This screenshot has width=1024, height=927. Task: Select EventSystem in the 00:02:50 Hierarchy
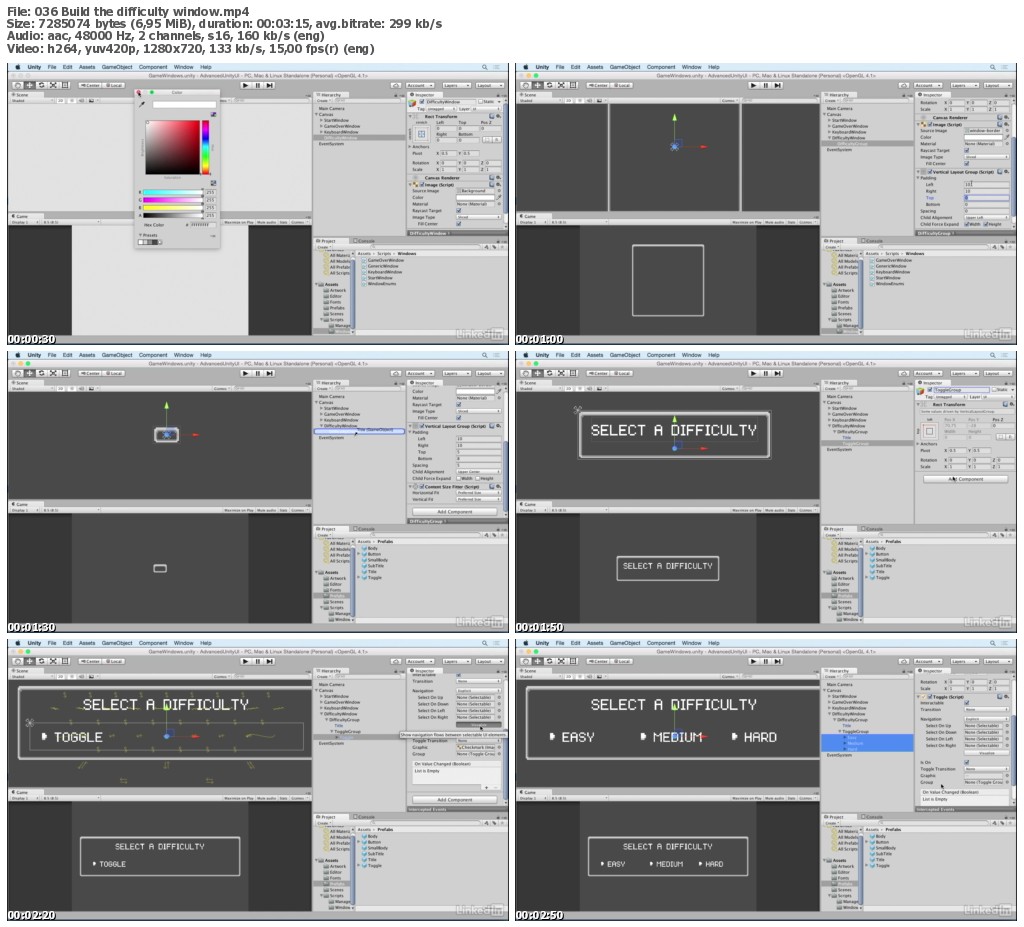(x=839, y=755)
